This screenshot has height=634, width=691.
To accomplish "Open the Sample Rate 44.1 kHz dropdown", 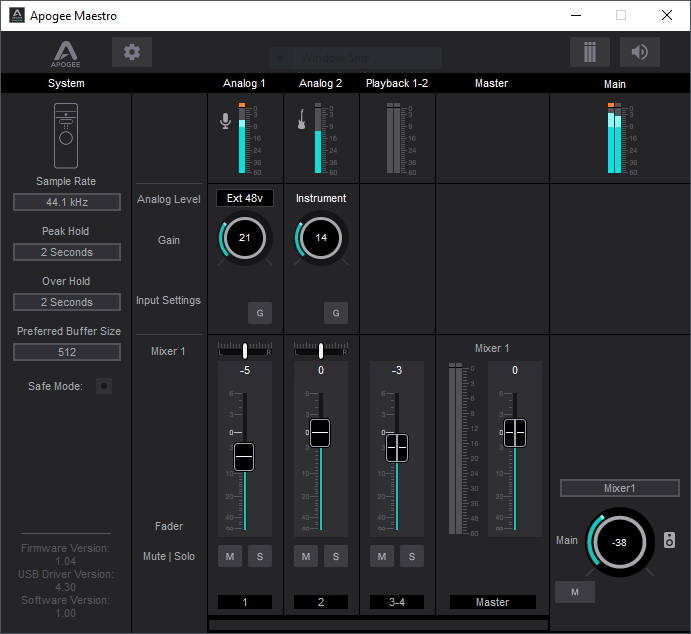I will [66, 202].
